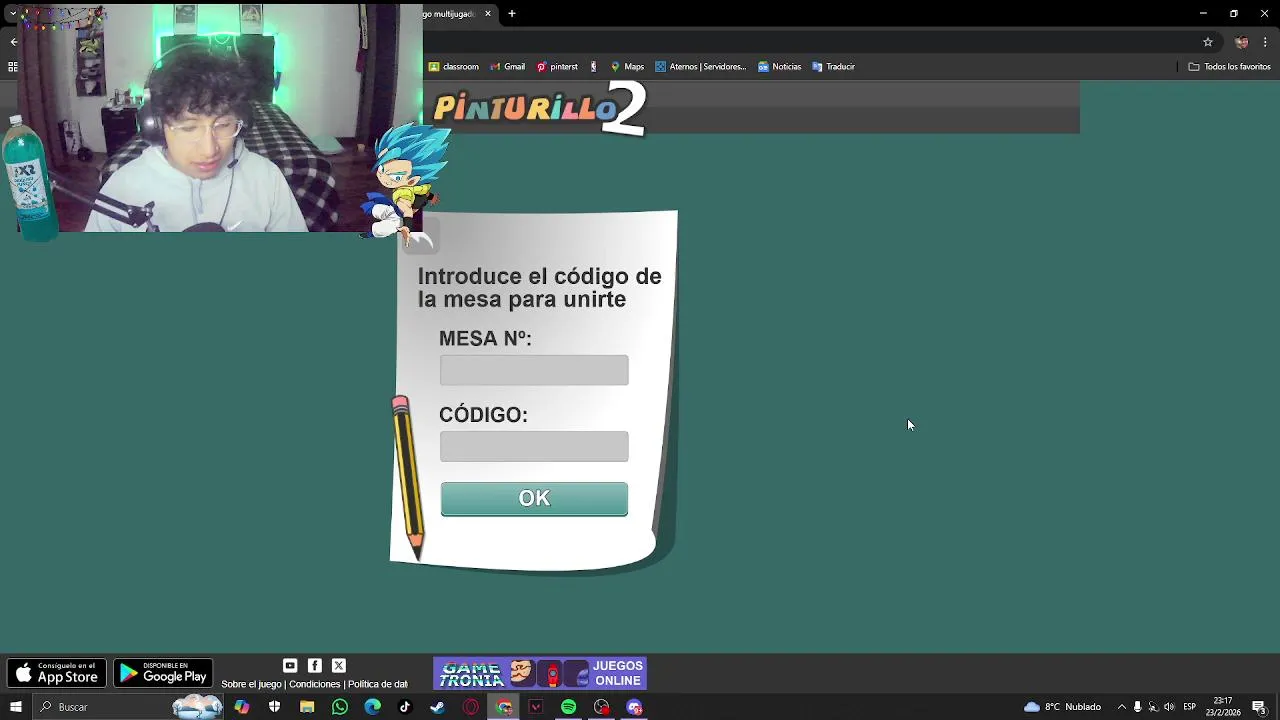Open Opera browser from the taskbar
The height and width of the screenshot is (720, 1280).
[471, 707]
